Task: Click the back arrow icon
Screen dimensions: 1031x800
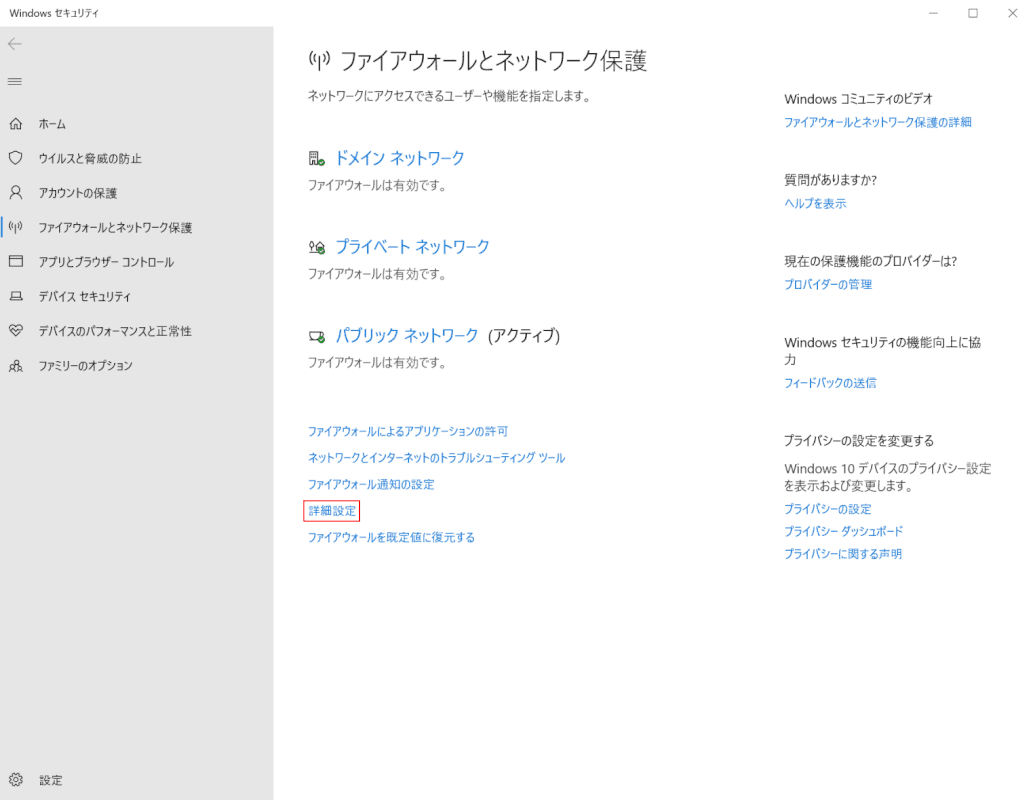Action: [x=15, y=44]
